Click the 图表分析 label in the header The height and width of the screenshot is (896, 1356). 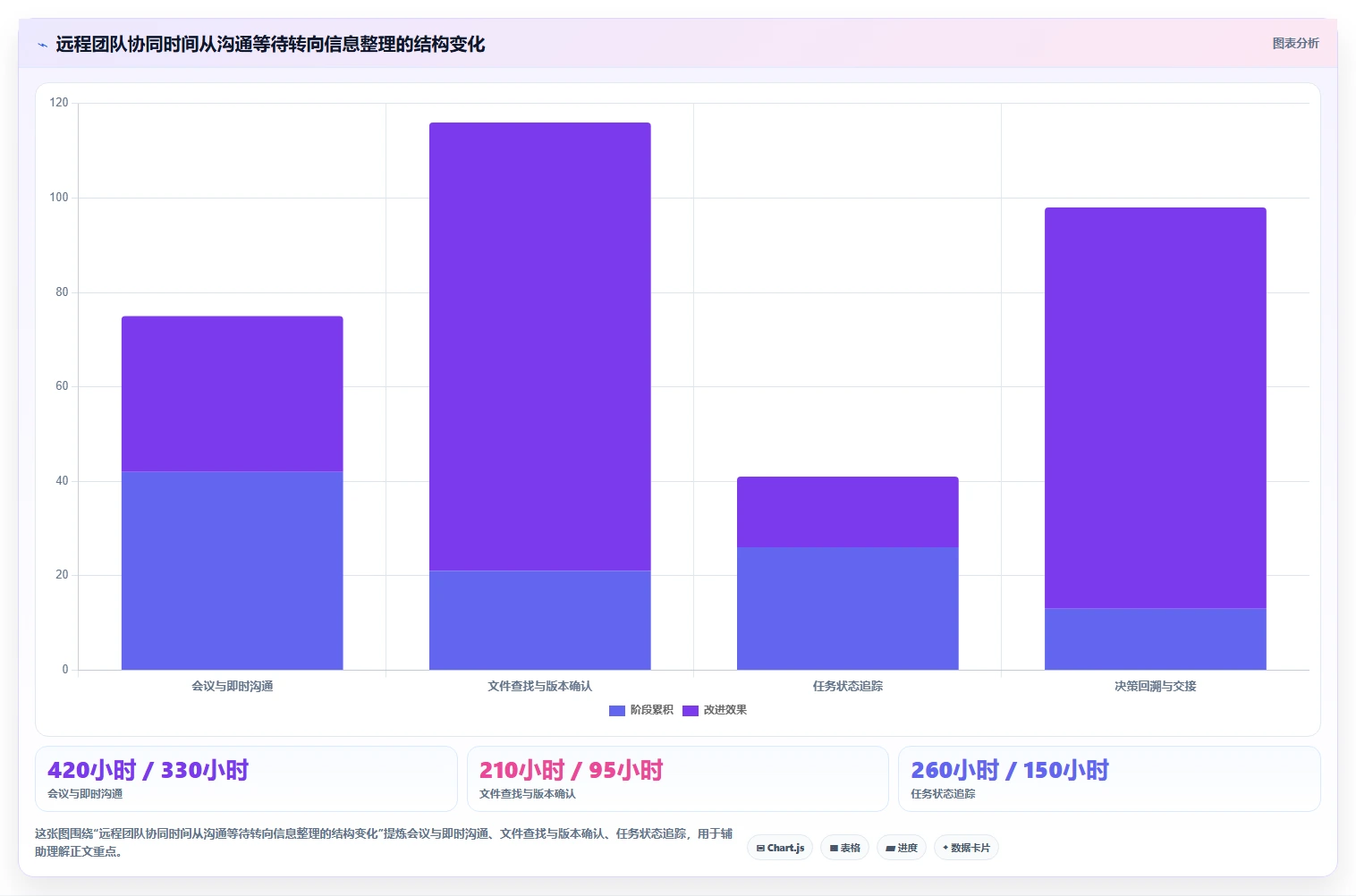click(1295, 43)
